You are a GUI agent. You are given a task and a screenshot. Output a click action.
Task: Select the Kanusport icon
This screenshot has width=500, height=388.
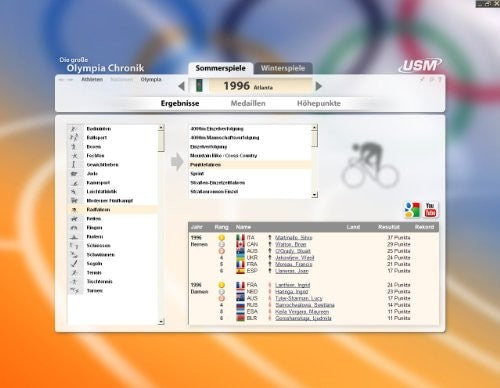tap(74, 183)
